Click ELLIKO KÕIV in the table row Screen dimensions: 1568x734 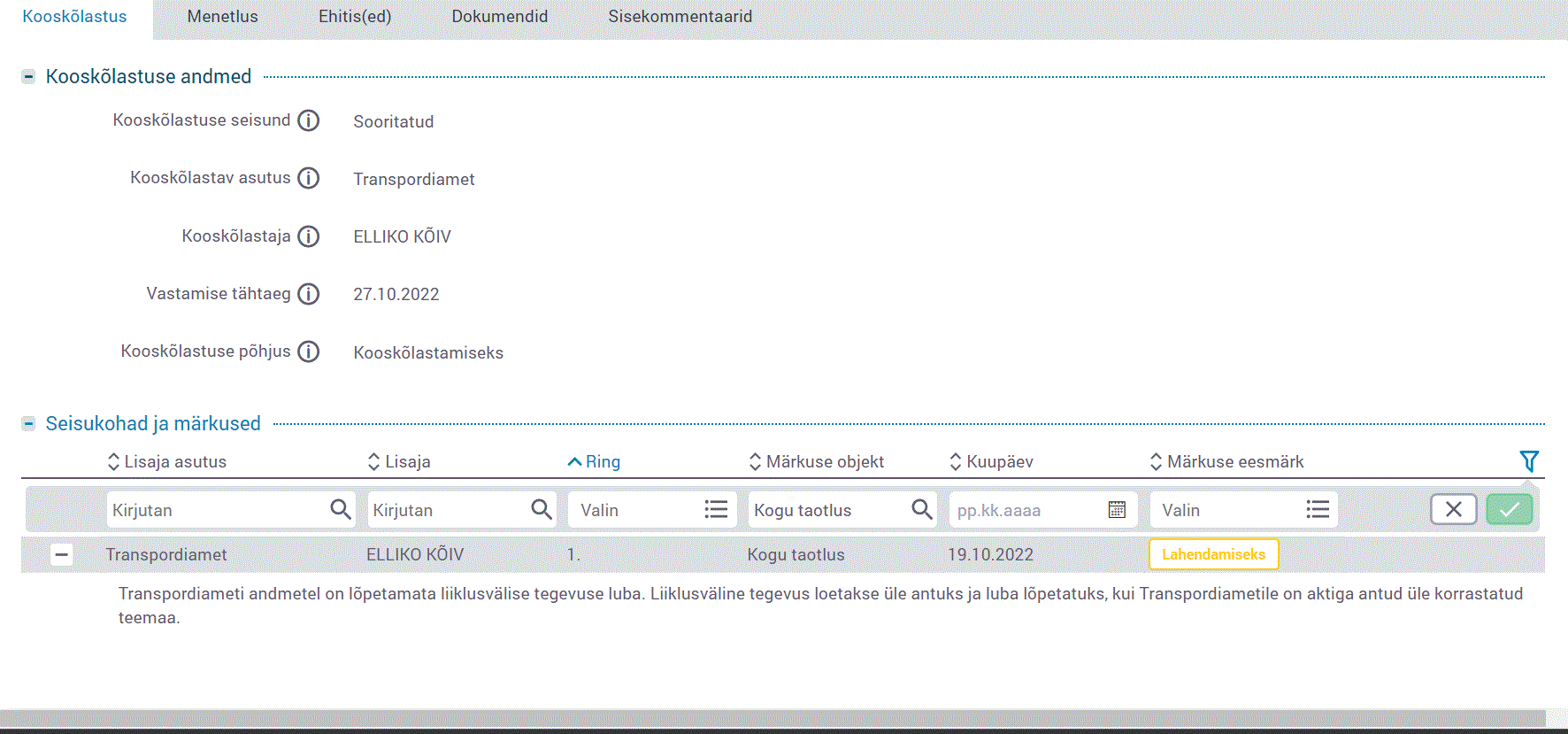coord(415,555)
